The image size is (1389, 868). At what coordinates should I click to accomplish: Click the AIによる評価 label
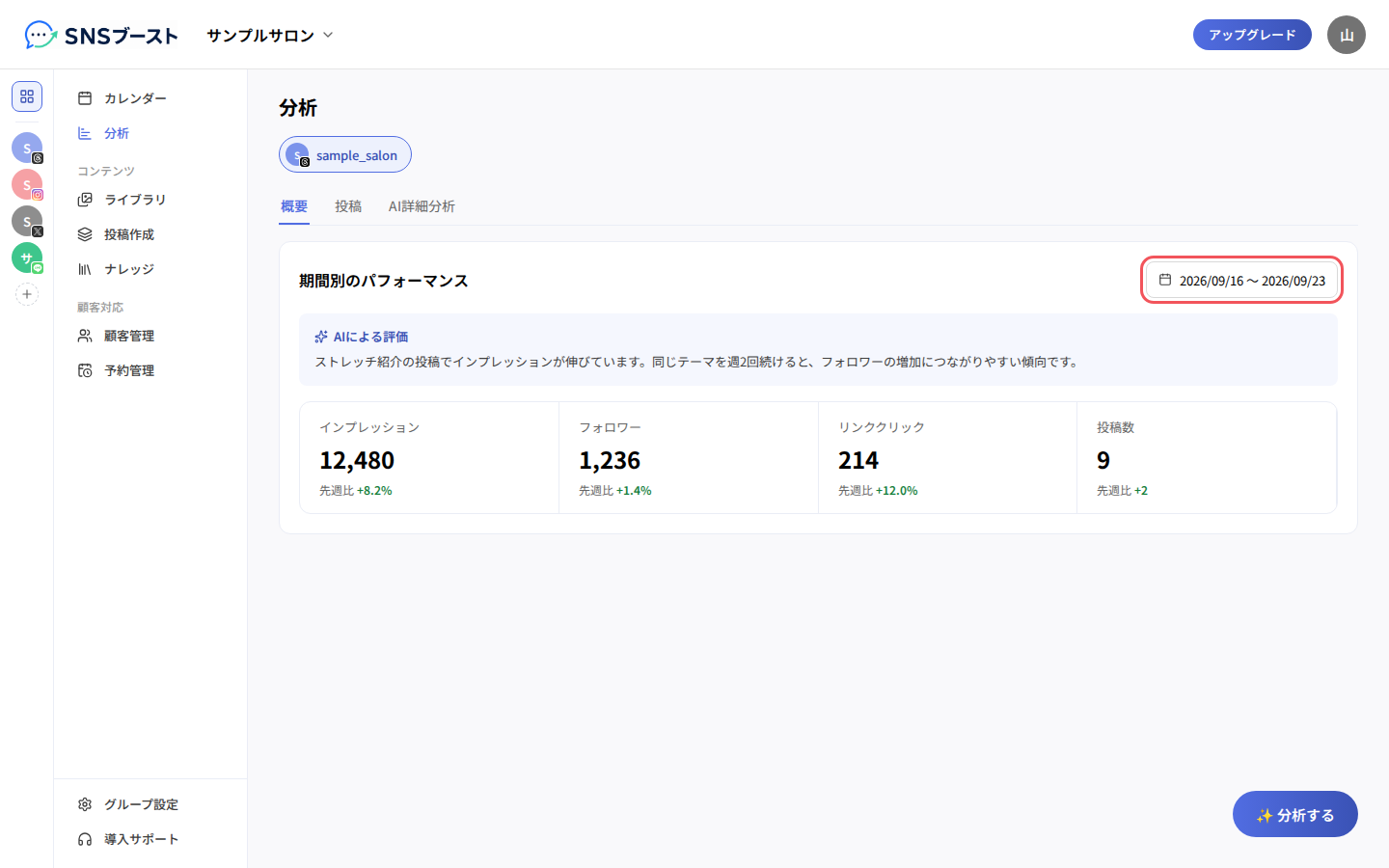pos(370,337)
